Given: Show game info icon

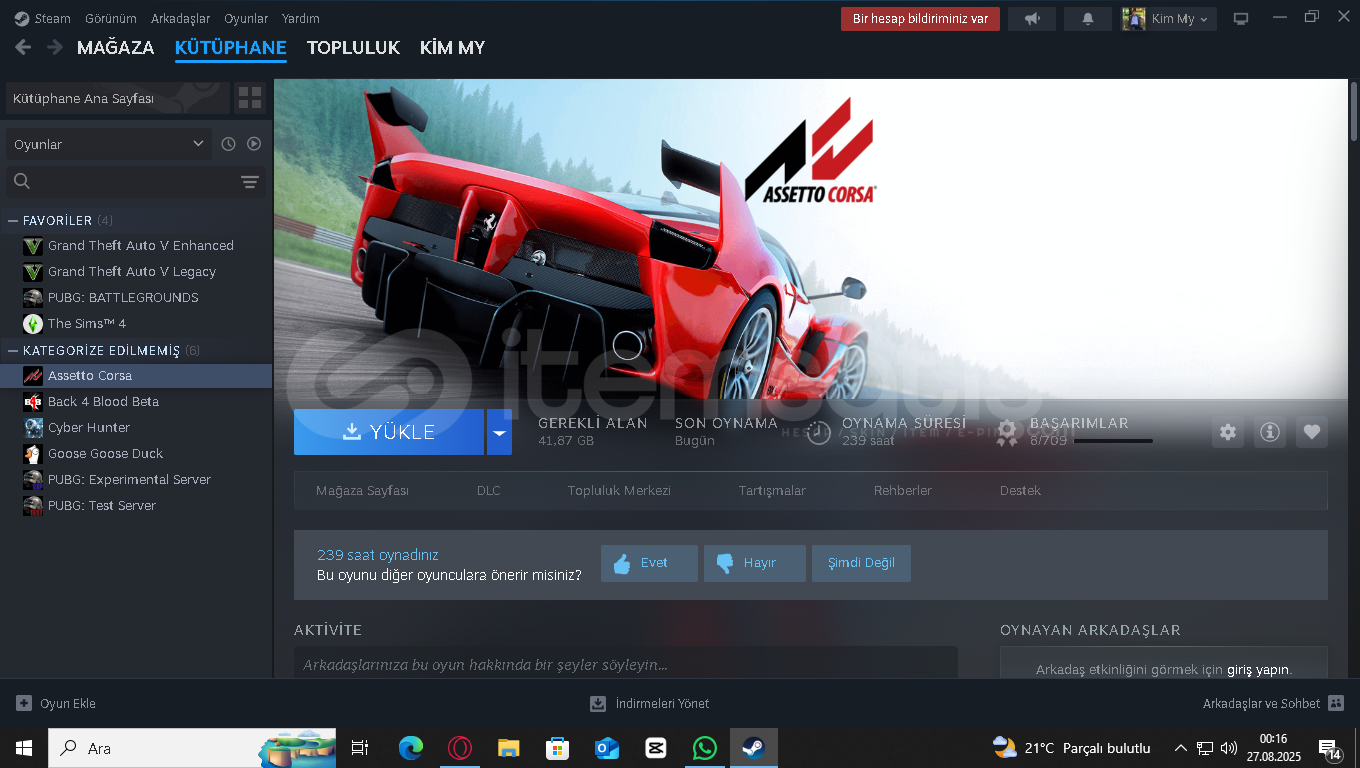Looking at the screenshot, I should point(1270,432).
